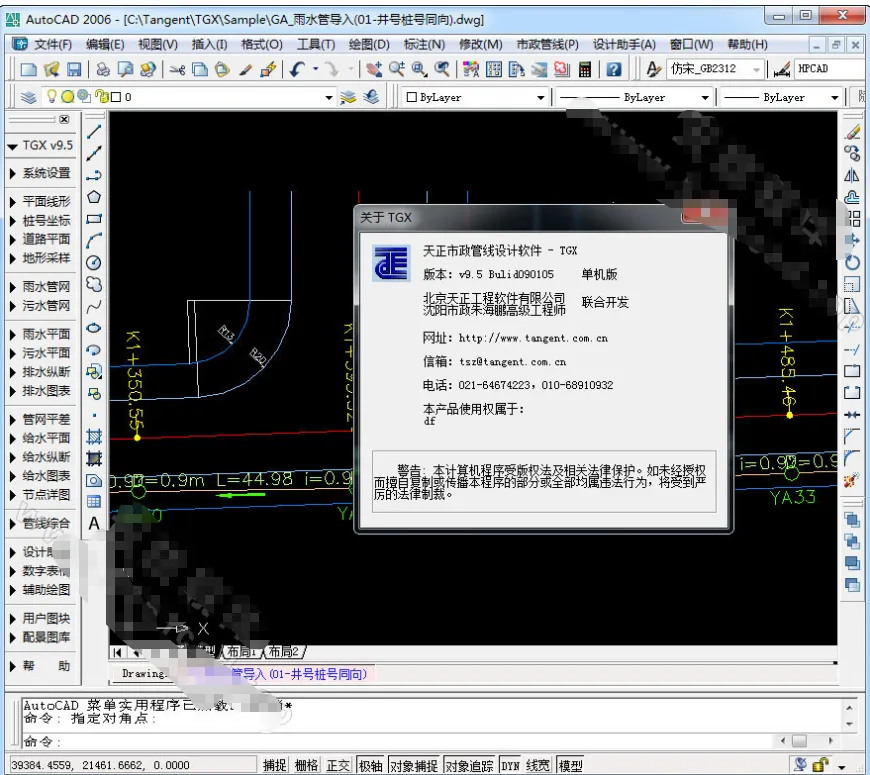Viewport: 870px width, 775px height.
Task: Open the 帮助(H) menu
Action: pos(747,44)
